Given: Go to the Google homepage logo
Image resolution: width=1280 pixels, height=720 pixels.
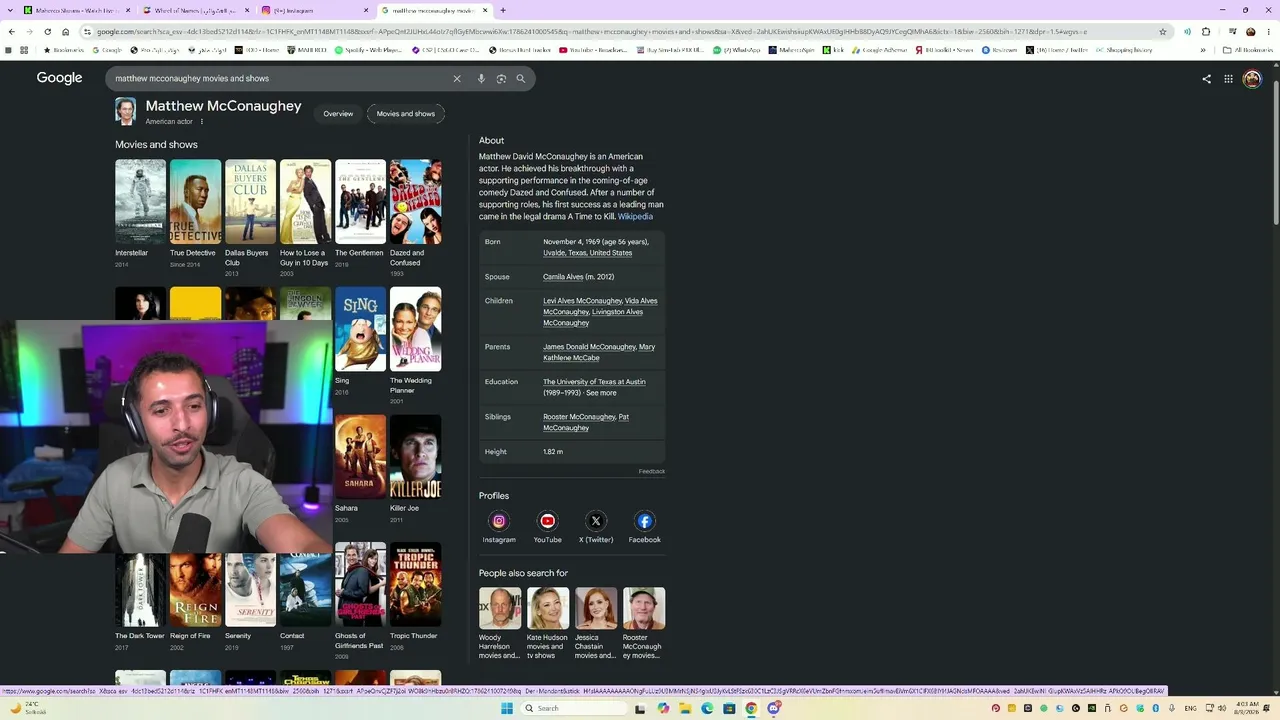Looking at the screenshot, I should point(60,78).
